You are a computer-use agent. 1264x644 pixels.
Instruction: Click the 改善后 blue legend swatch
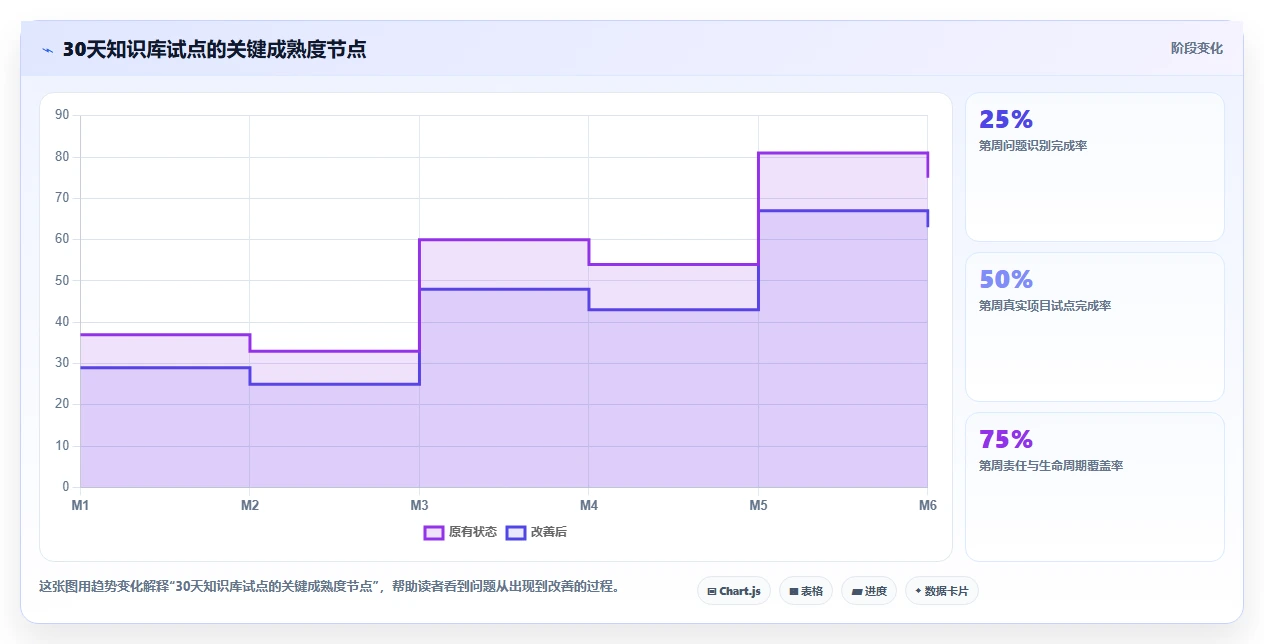[x=516, y=532]
